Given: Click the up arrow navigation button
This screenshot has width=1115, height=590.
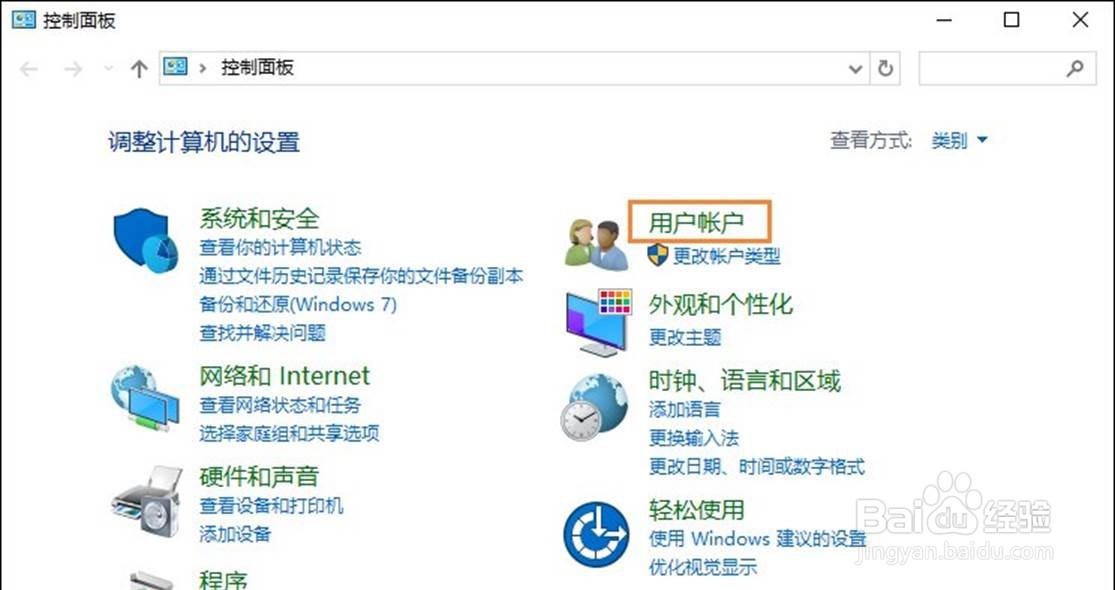Looking at the screenshot, I should click(x=139, y=69).
